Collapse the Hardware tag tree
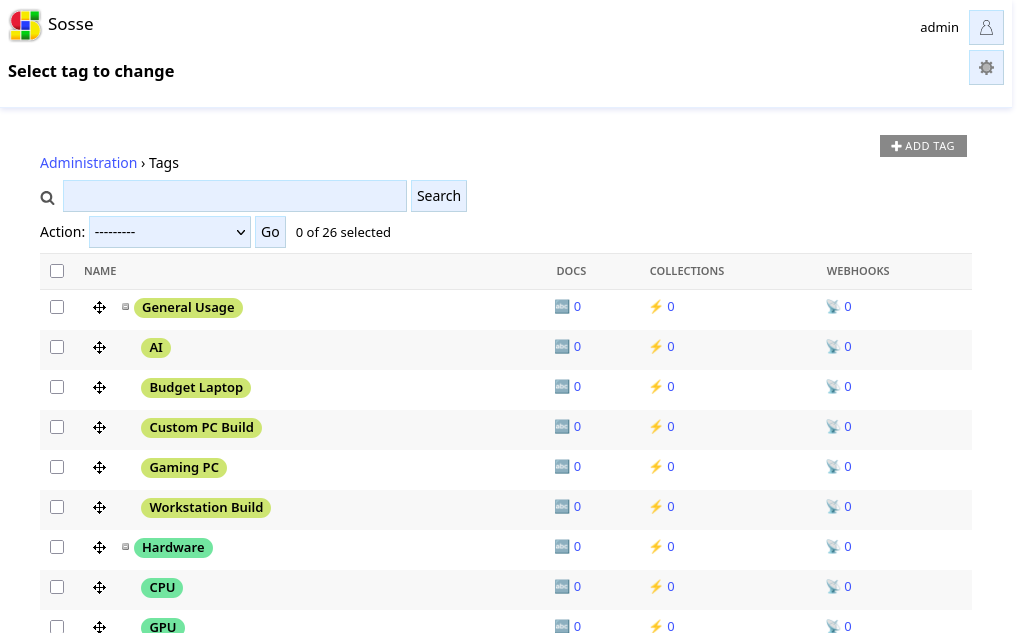Image resolution: width=1024 pixels, height=633 pixels. coord(125,547)
